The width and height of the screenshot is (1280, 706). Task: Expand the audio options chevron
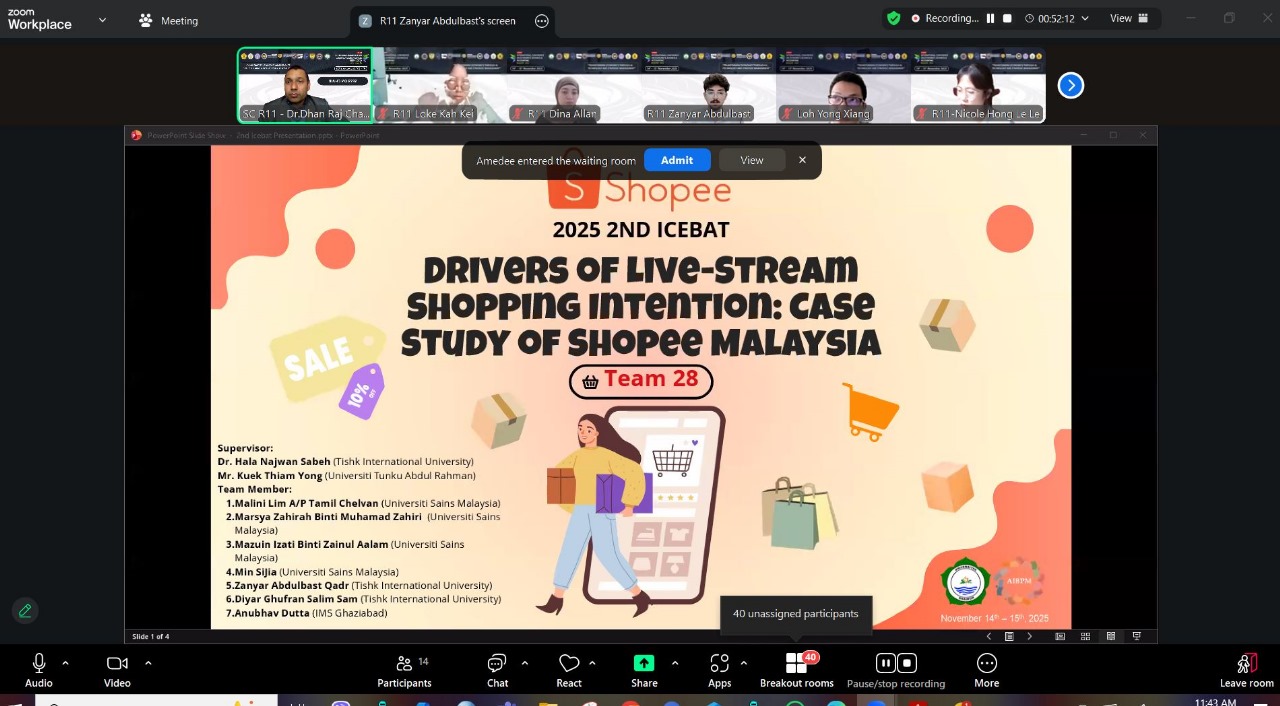[66, 663]
